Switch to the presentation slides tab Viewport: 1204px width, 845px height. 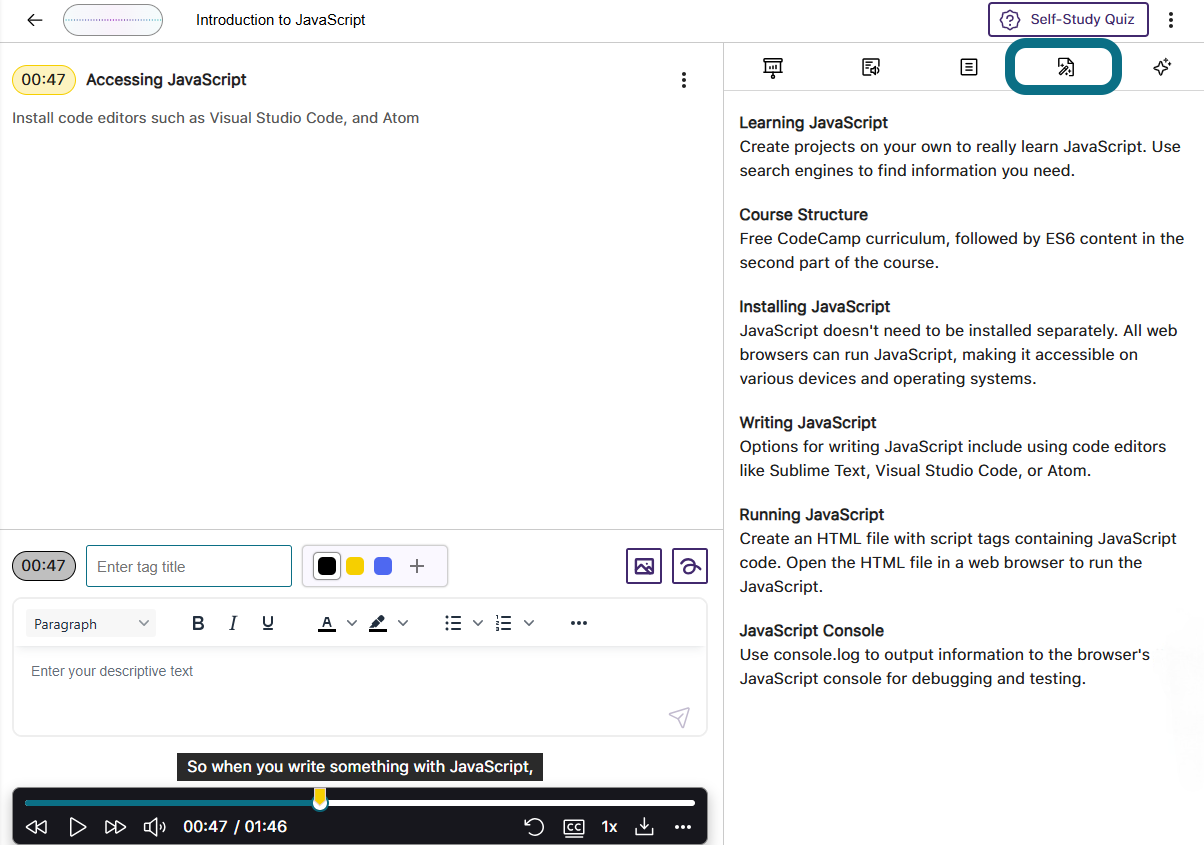coord(773,67)
